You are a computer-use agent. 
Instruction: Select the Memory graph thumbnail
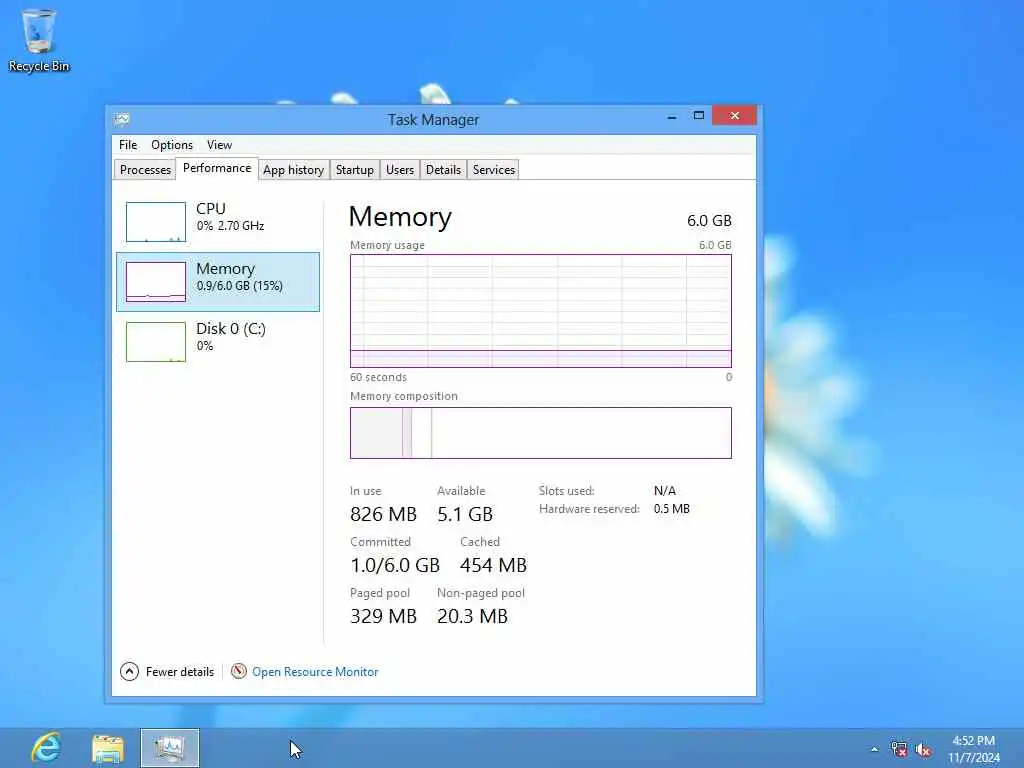click(x=155, y=281)
